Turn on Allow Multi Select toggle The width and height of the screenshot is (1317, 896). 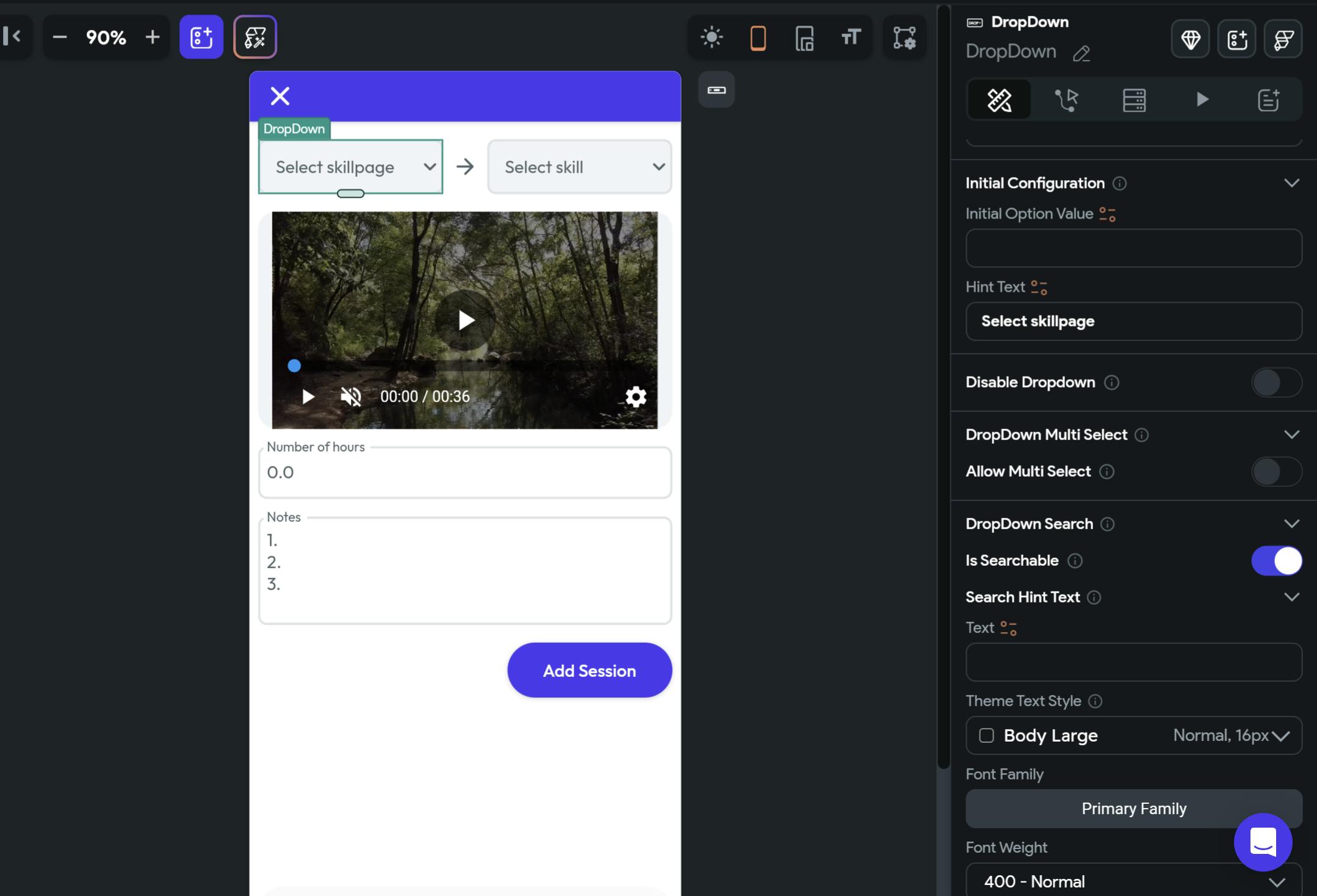pyautogui.click(x=1276, y=472)
